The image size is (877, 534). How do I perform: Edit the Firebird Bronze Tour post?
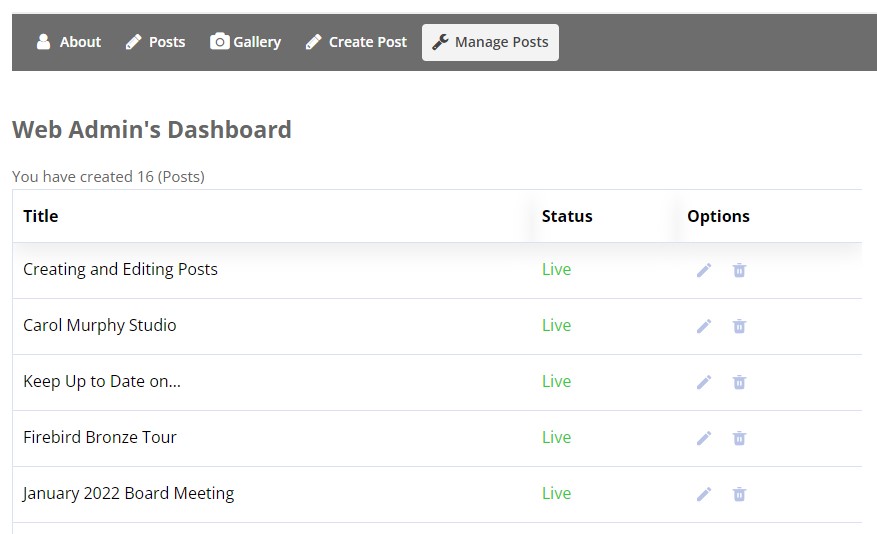point(704,438)
